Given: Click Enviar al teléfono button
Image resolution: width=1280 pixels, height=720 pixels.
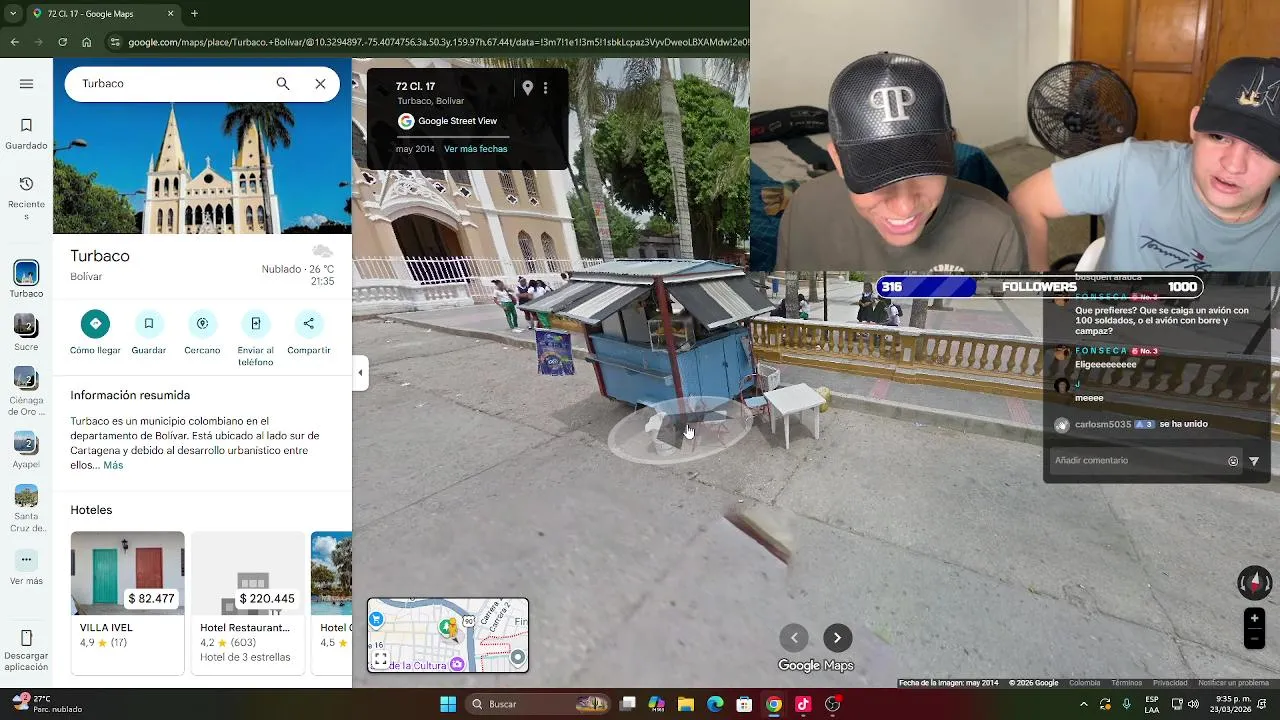Looking at the screenshot, I should [x=255, y=339].
